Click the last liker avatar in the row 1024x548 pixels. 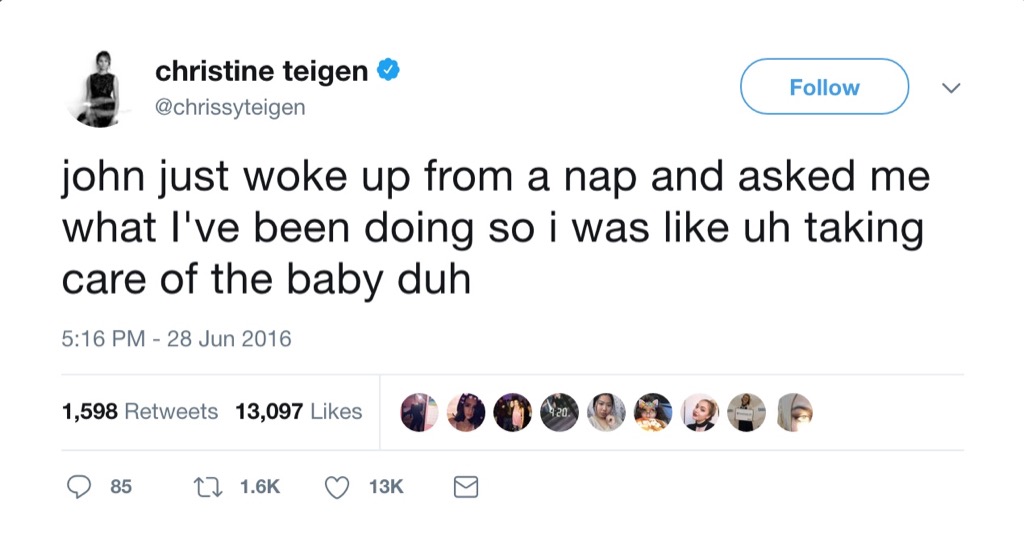pos(794,412)
